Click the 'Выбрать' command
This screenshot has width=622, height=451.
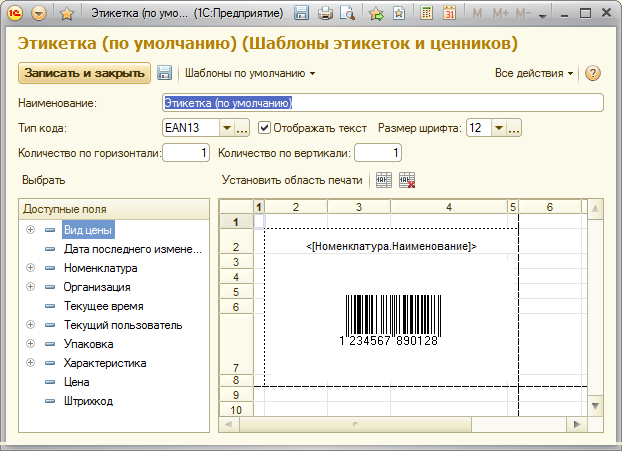click(x=44, y=180)
